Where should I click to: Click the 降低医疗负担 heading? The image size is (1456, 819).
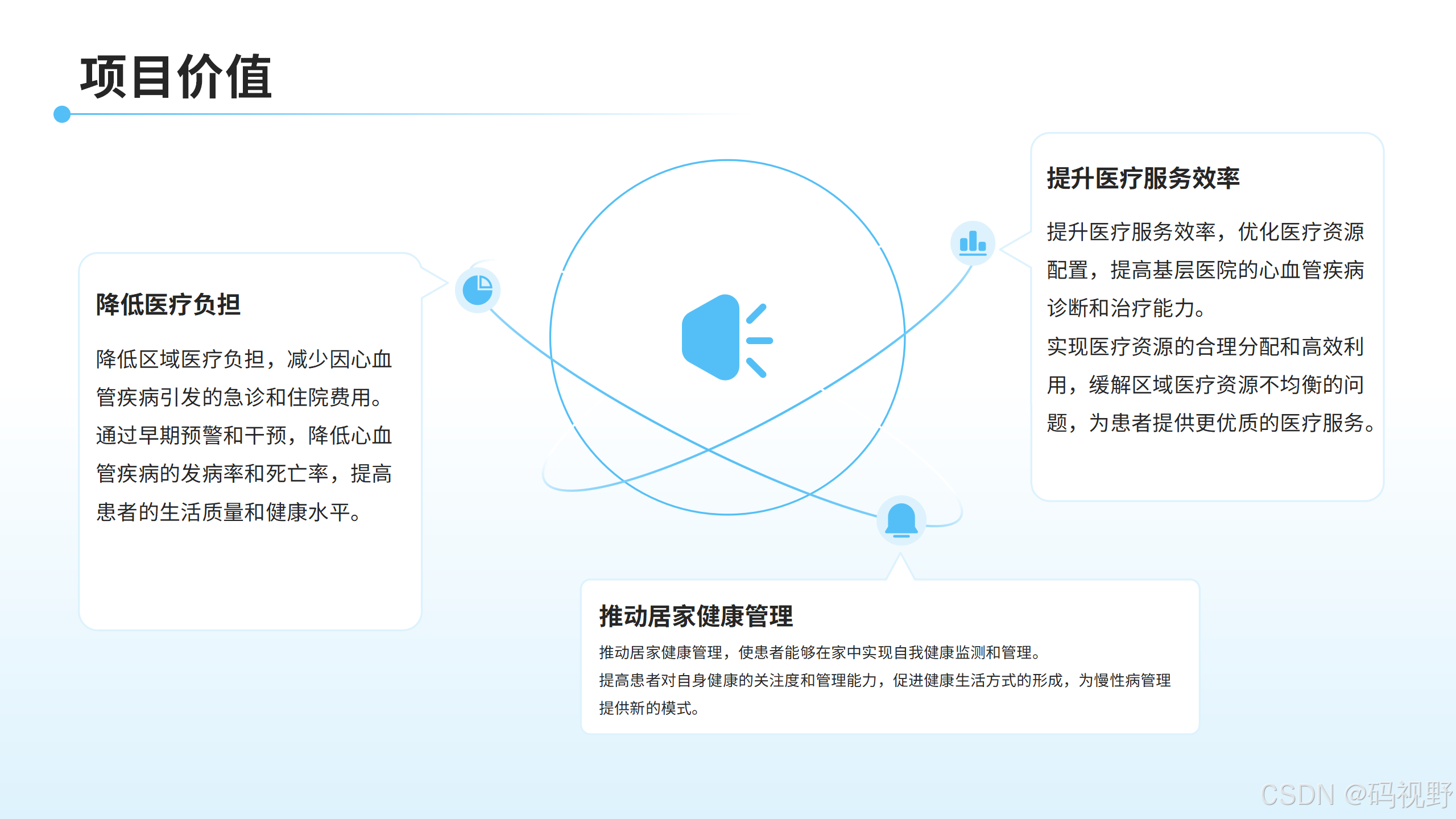168,304
